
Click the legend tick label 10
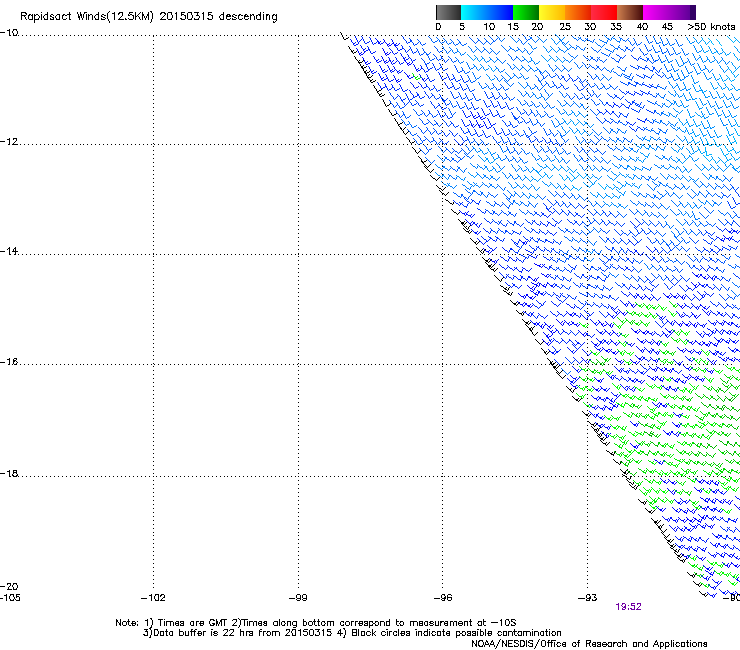[489, 27]
